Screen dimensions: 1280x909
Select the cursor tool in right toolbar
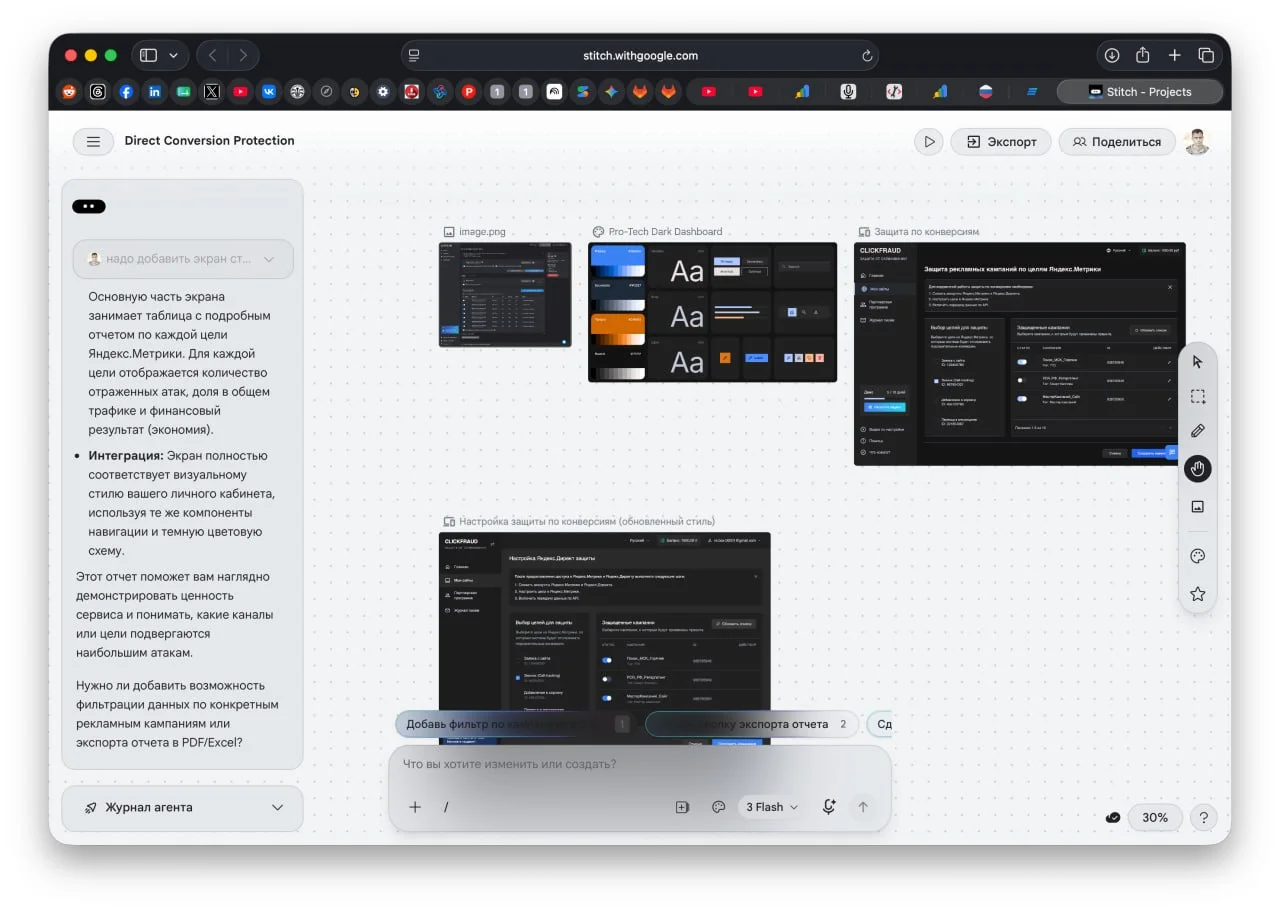1197,361
